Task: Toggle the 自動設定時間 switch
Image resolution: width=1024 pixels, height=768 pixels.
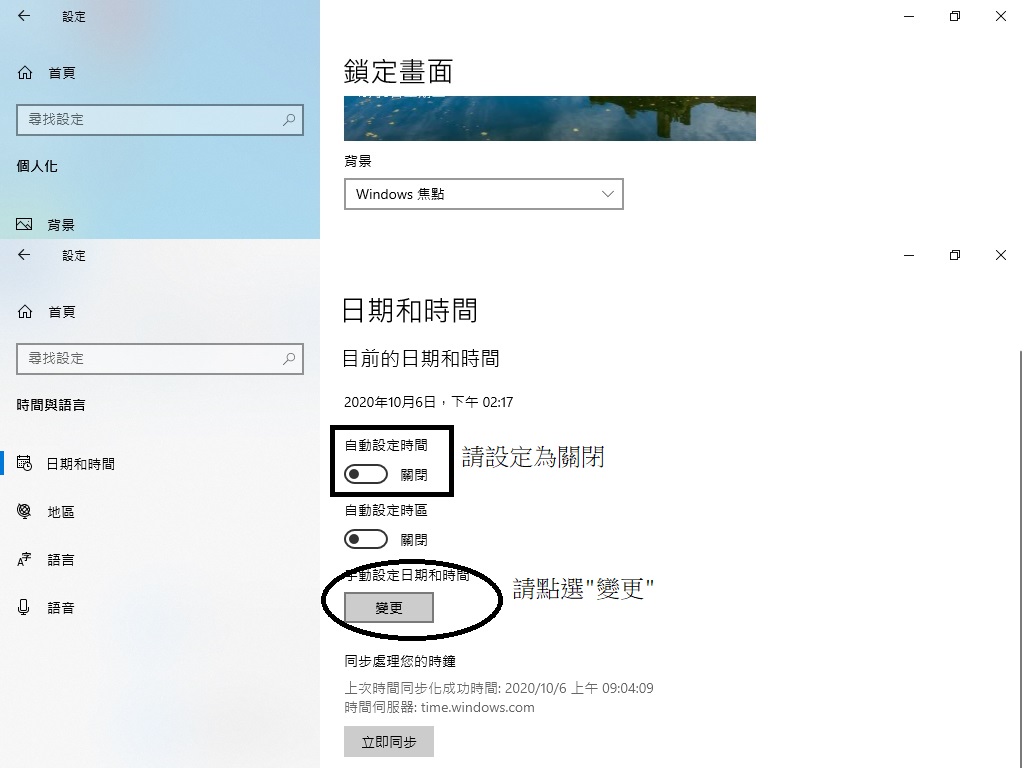Action: pyautogui.click(x=366, y=474)
